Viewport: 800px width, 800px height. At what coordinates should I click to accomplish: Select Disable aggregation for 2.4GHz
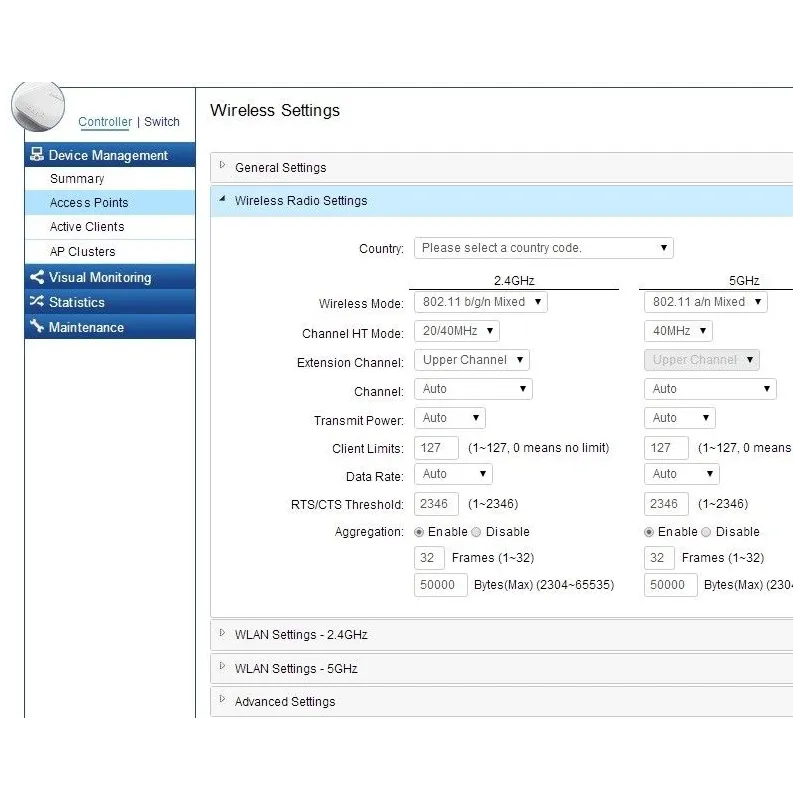tap(477, 532)
